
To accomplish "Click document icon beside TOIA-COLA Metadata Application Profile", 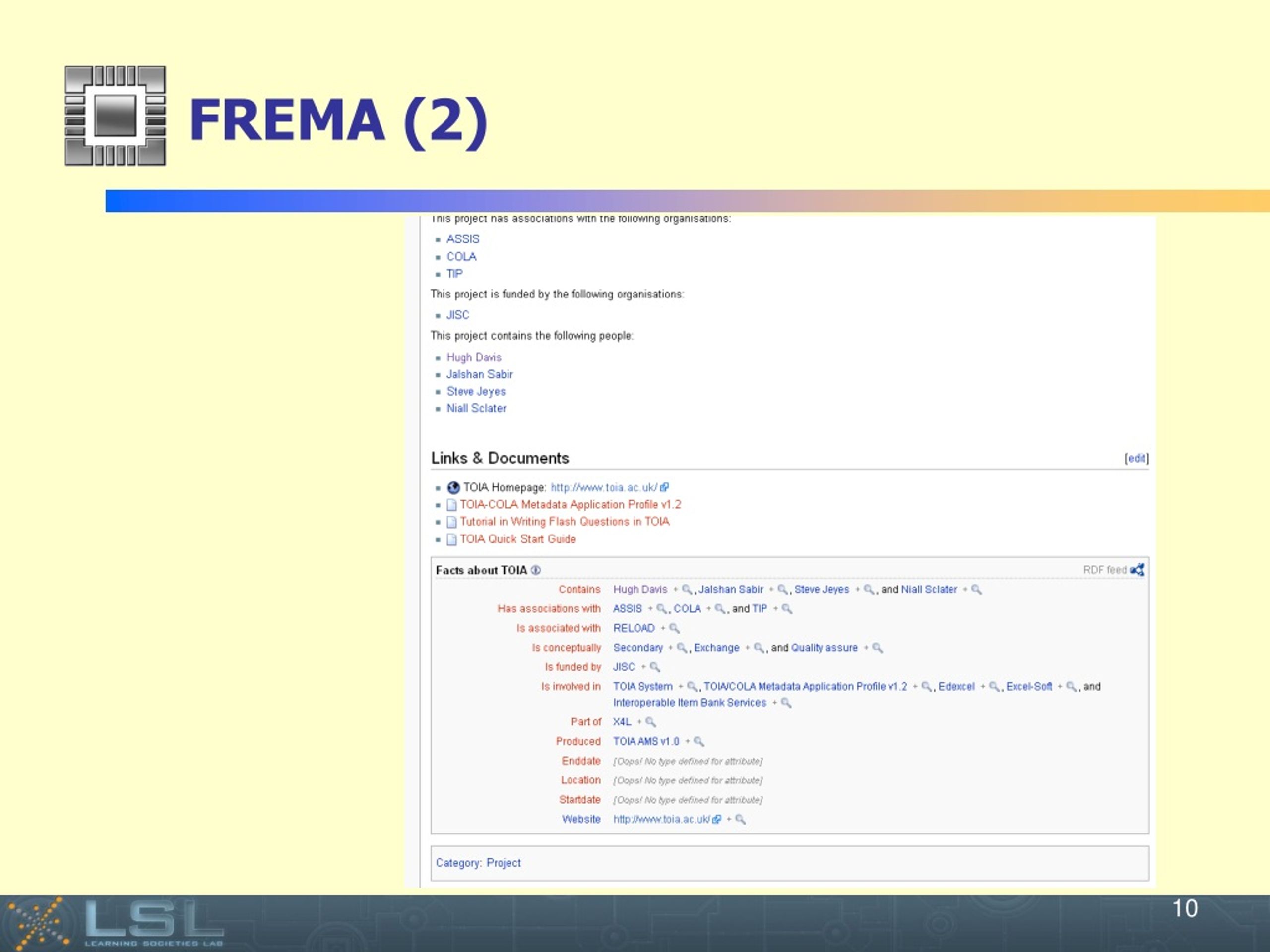I will [452, 505].
